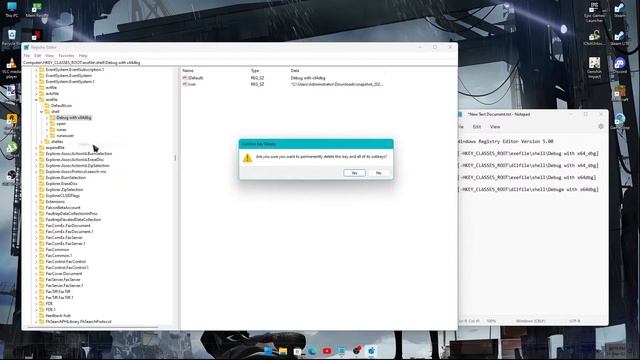
Task: Expand the runas subkey arrow
Action: coord(47,130)
